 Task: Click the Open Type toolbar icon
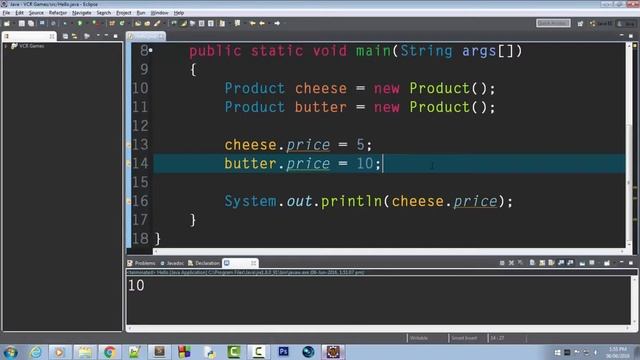(138, 24)
